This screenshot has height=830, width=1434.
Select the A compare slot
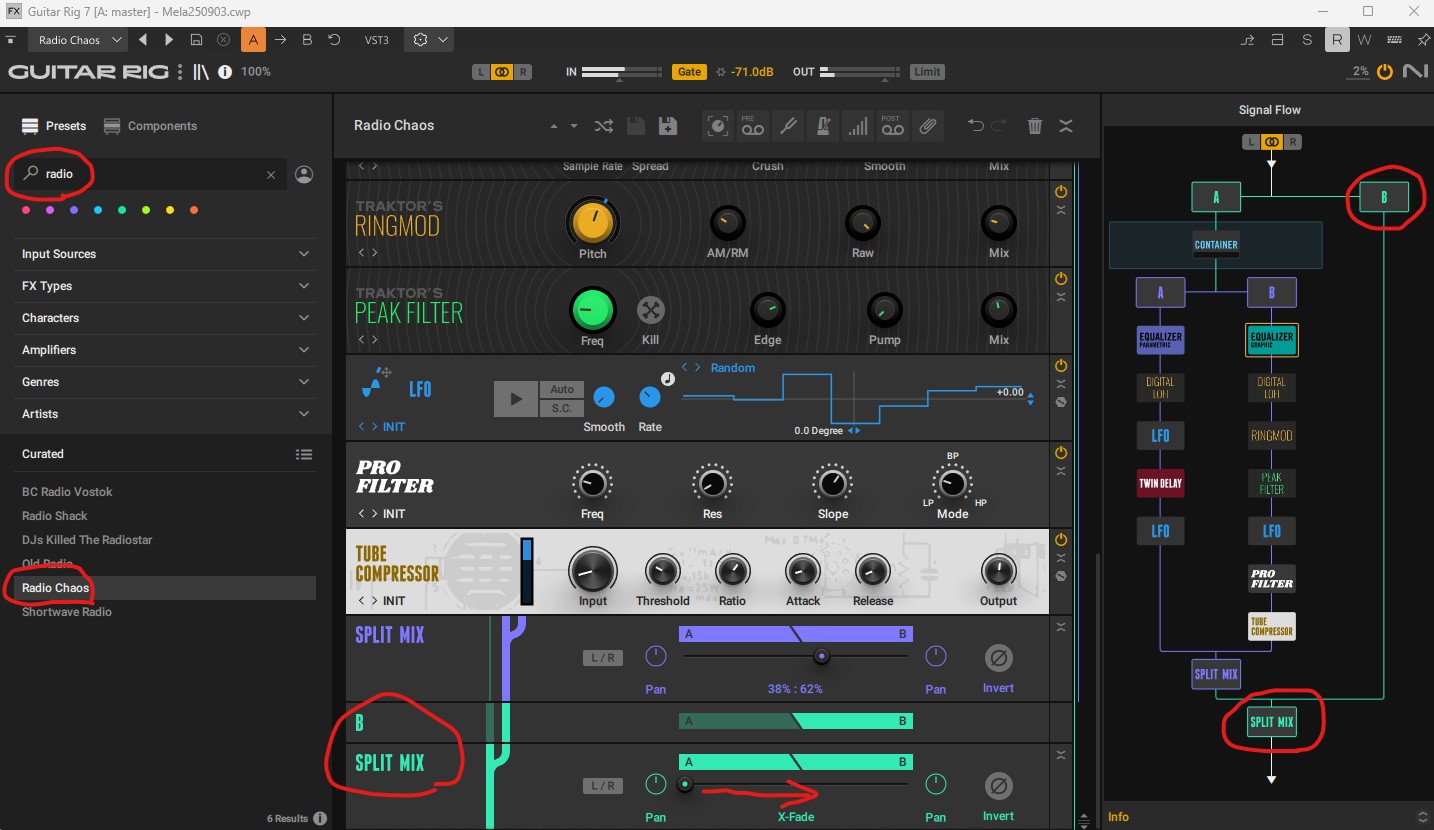253,40
